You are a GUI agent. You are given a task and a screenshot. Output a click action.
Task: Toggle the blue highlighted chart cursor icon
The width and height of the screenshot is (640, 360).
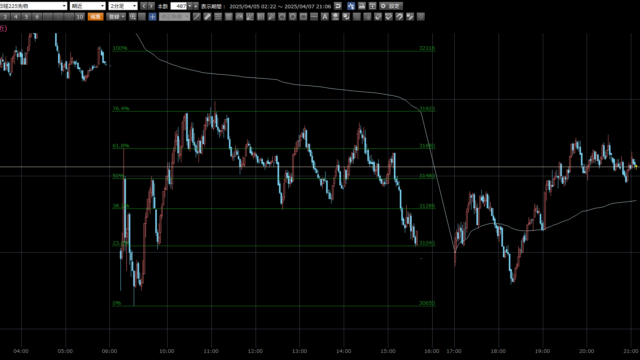pos(351,6)
